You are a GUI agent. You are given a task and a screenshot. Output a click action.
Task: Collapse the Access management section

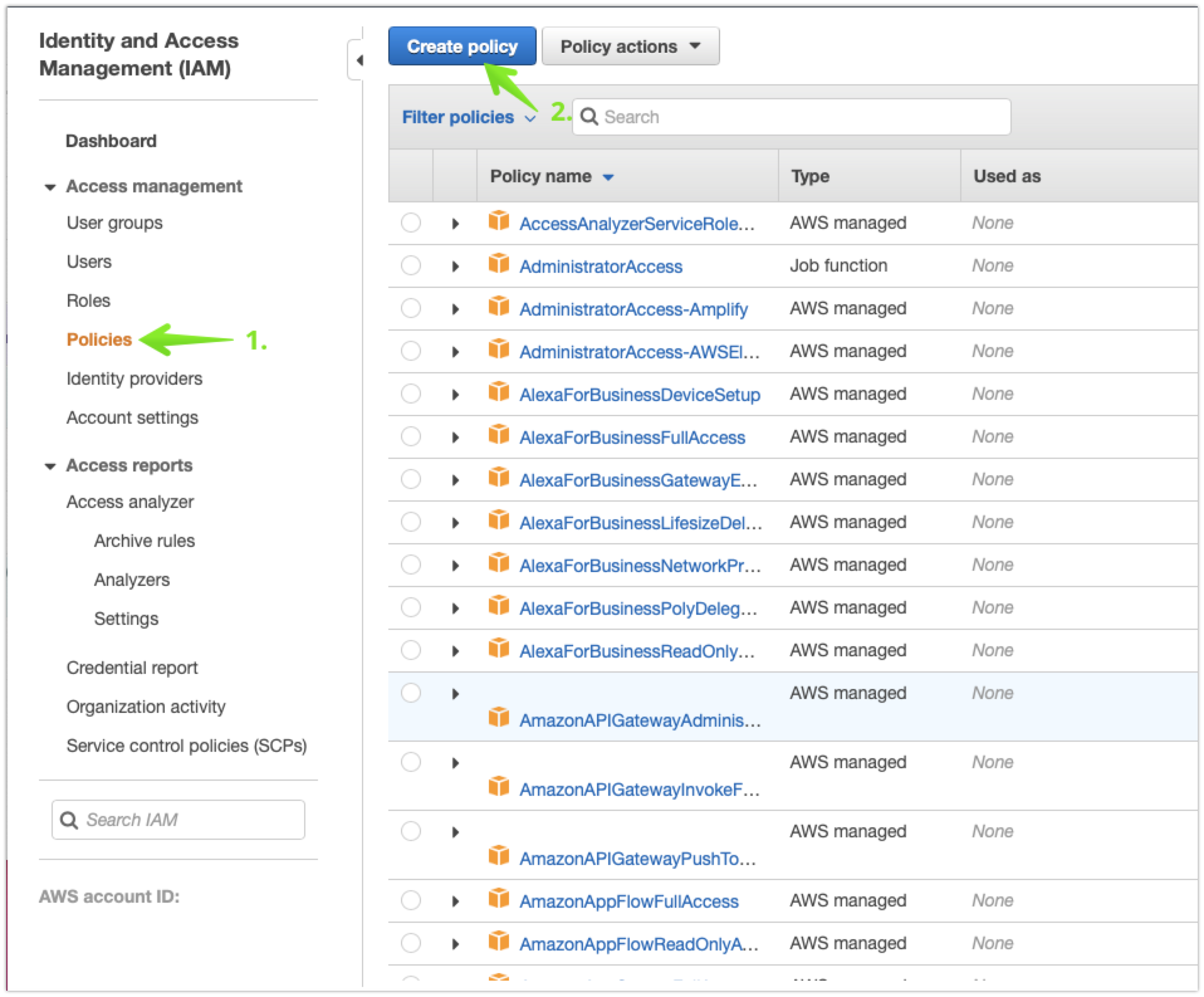pyautogui.click(x=50, y=187)
